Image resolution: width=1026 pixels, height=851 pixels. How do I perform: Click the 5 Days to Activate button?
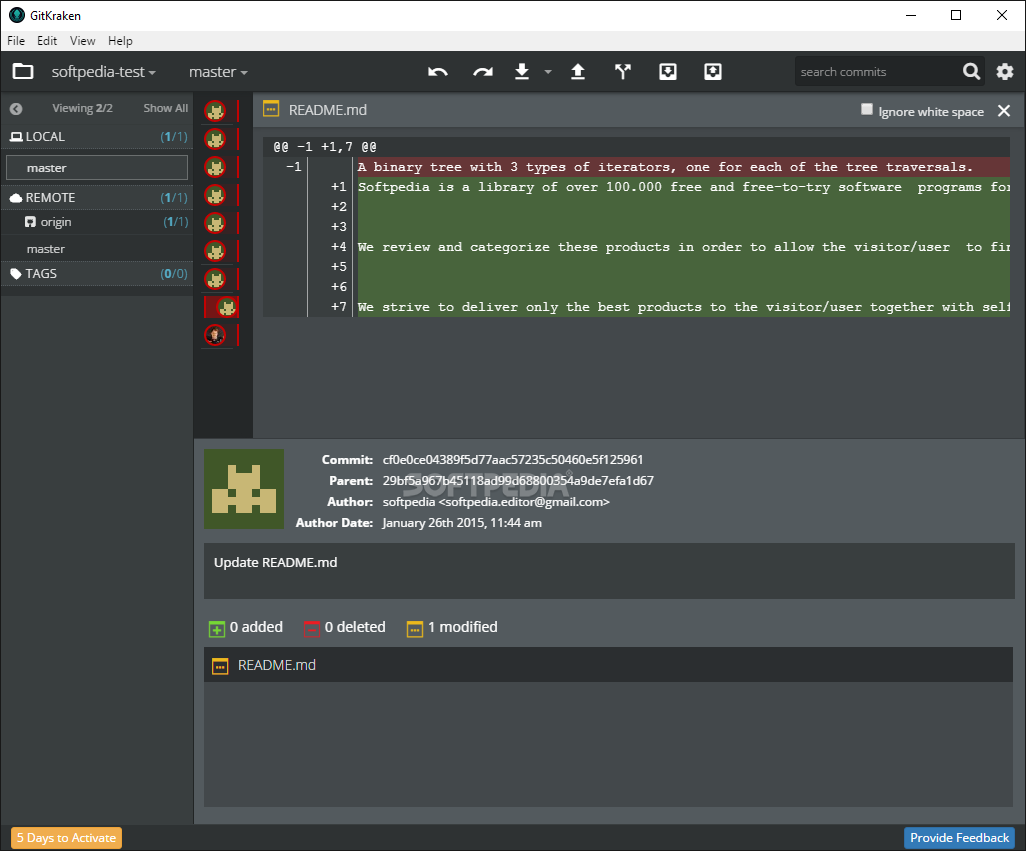coord(66,838)
